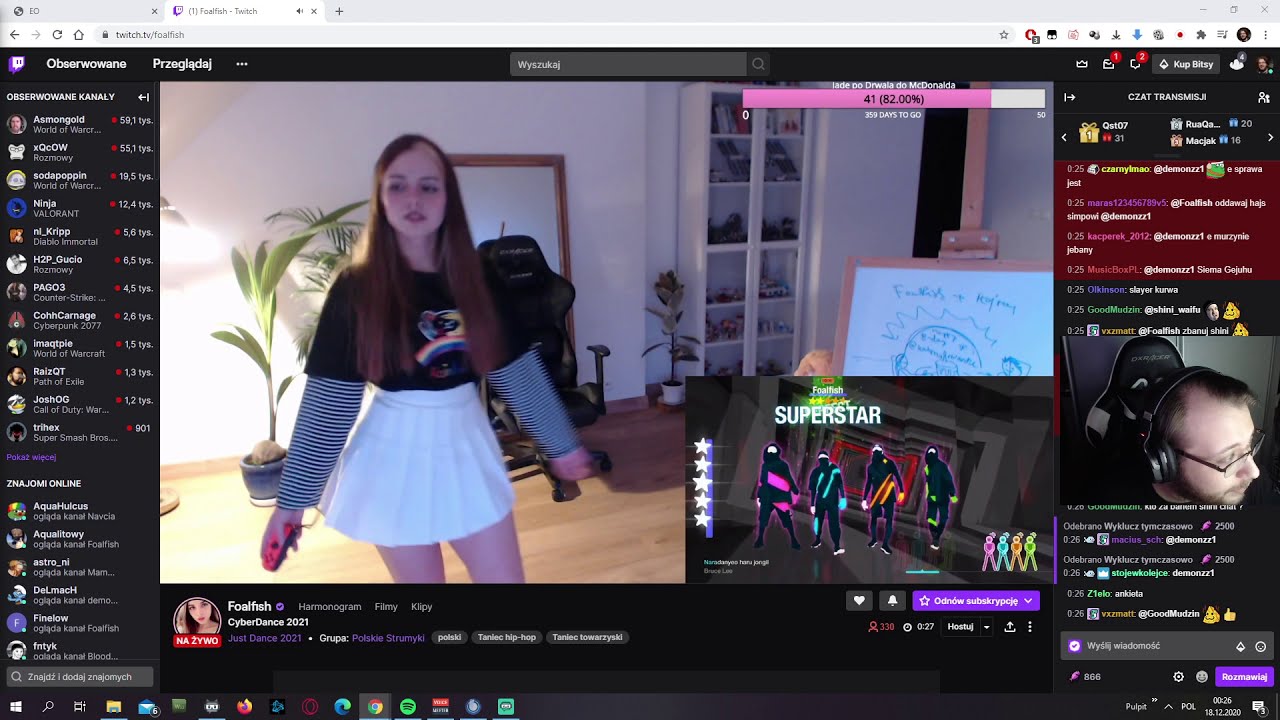The width and height of the screenshot is (1280, 720).
Task: Click the Kup Bitsy button
Action: [1186, 64]
